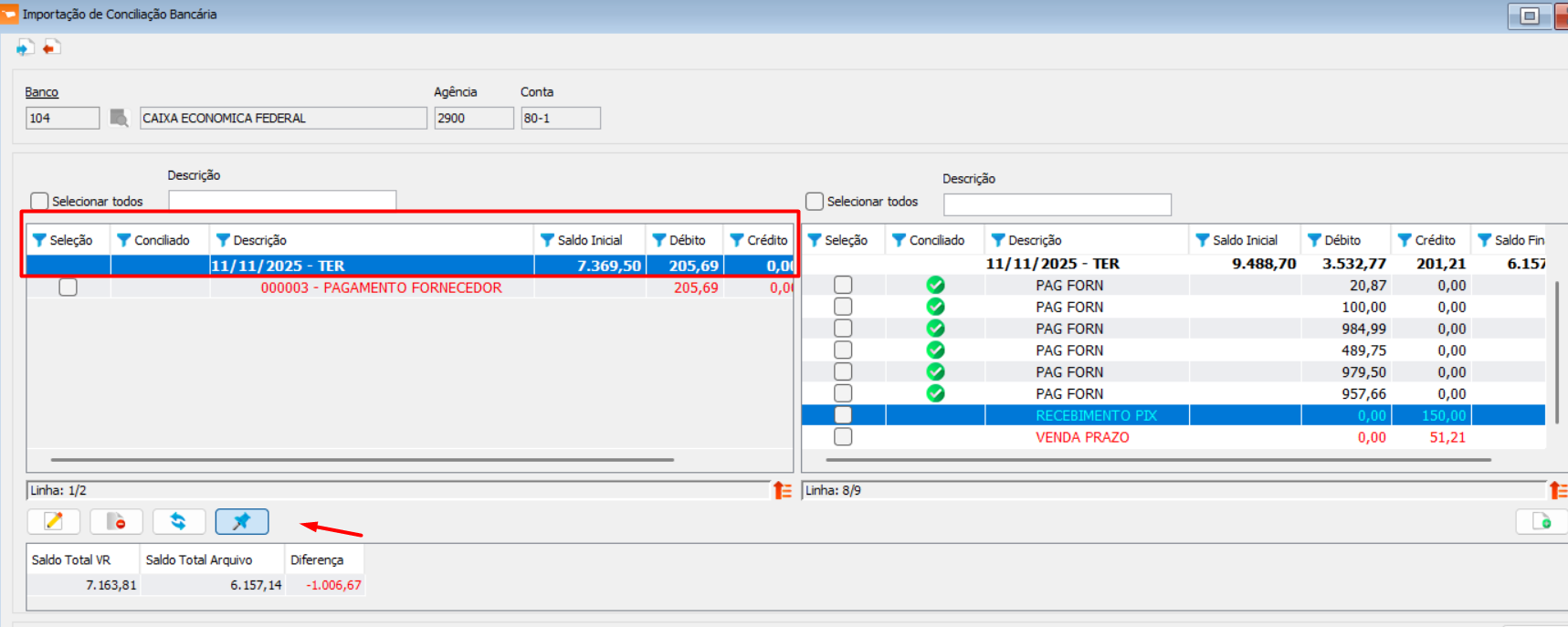Viewport: 1568px width, 627px height.
Task: Select the RECEBIMENTO PIX row
Action: 1095,415
